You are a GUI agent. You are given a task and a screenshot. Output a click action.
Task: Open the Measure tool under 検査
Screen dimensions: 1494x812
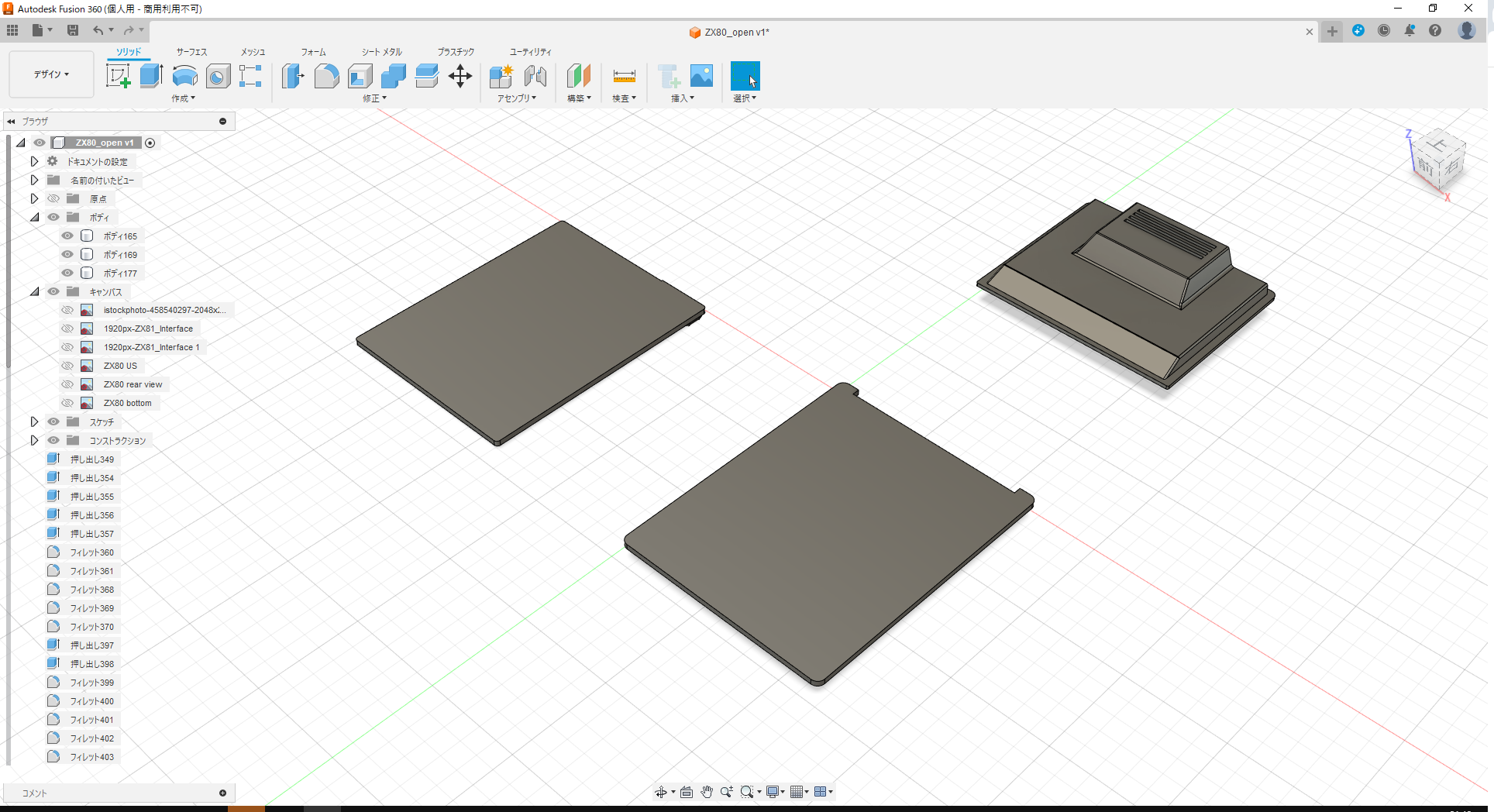pos(624,75)
